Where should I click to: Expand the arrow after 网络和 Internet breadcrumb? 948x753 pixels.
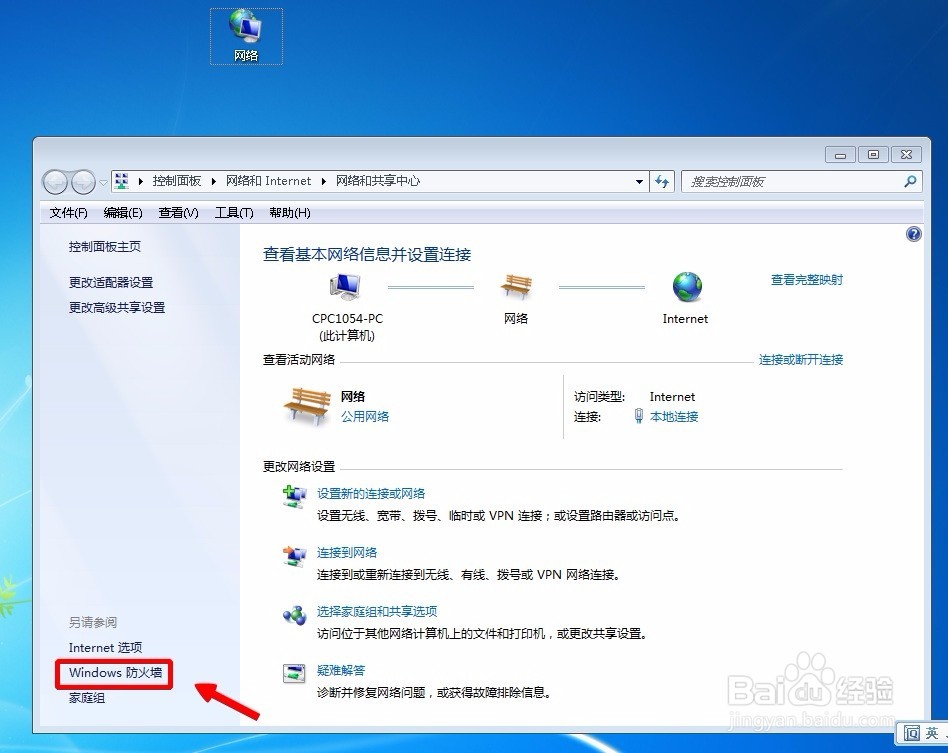[323, 181]
